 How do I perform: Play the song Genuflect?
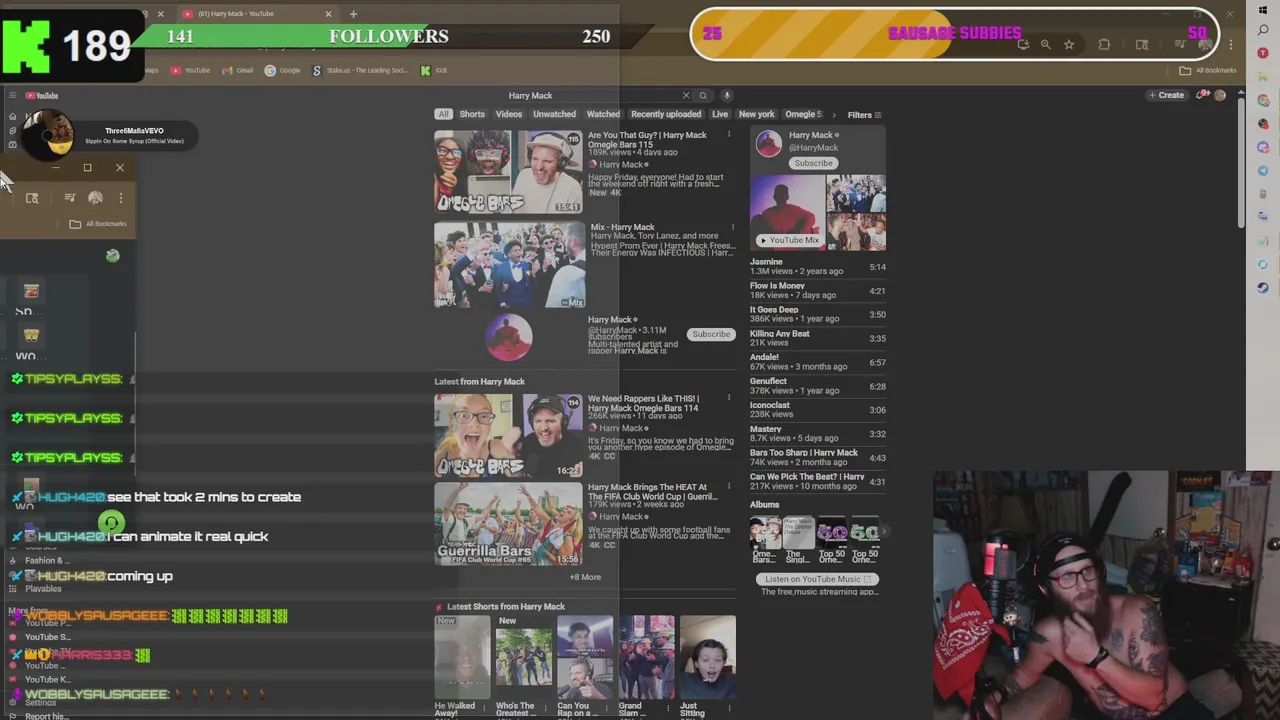(x=817, y=386)
